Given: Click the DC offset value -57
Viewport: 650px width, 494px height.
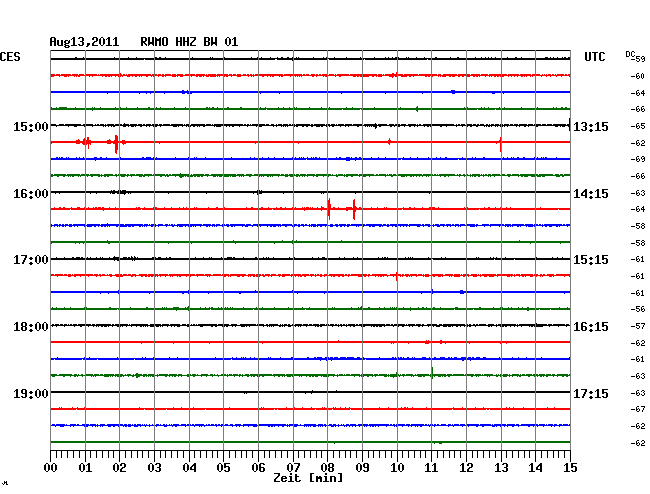Looking at the screenshot, I should [638, 326].
